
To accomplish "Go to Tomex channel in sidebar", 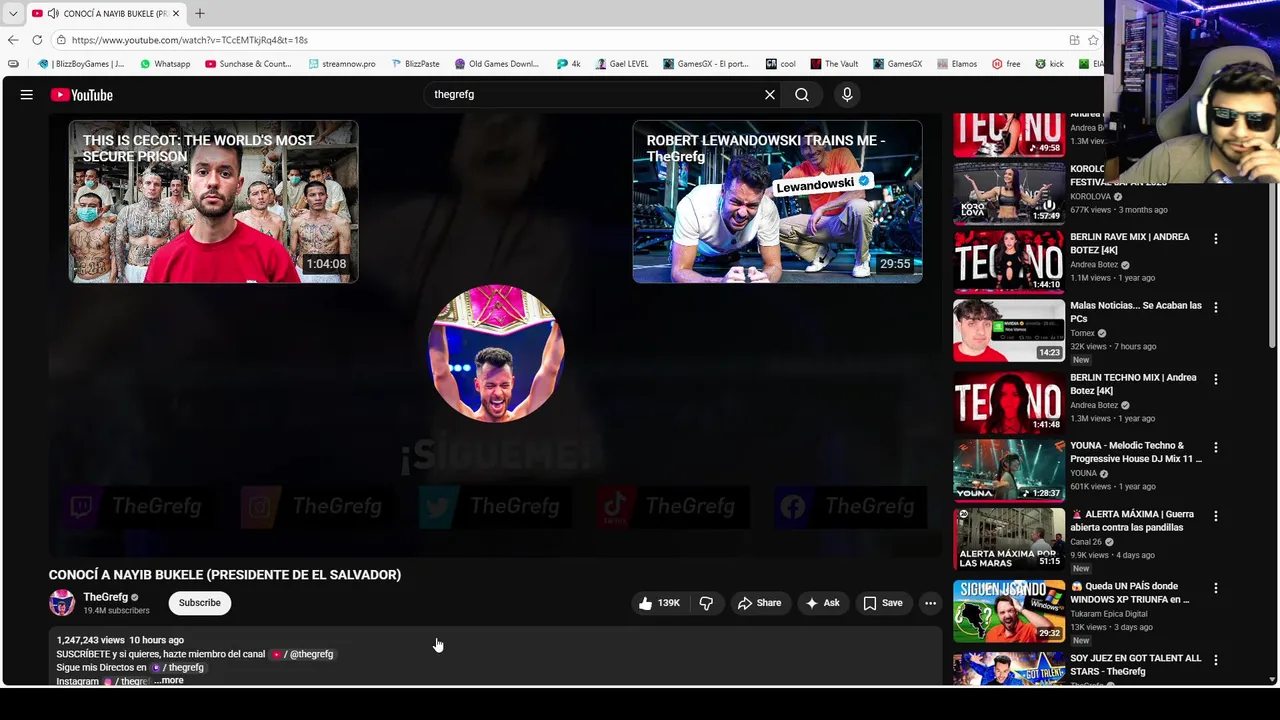I will tap(1082, 333).
